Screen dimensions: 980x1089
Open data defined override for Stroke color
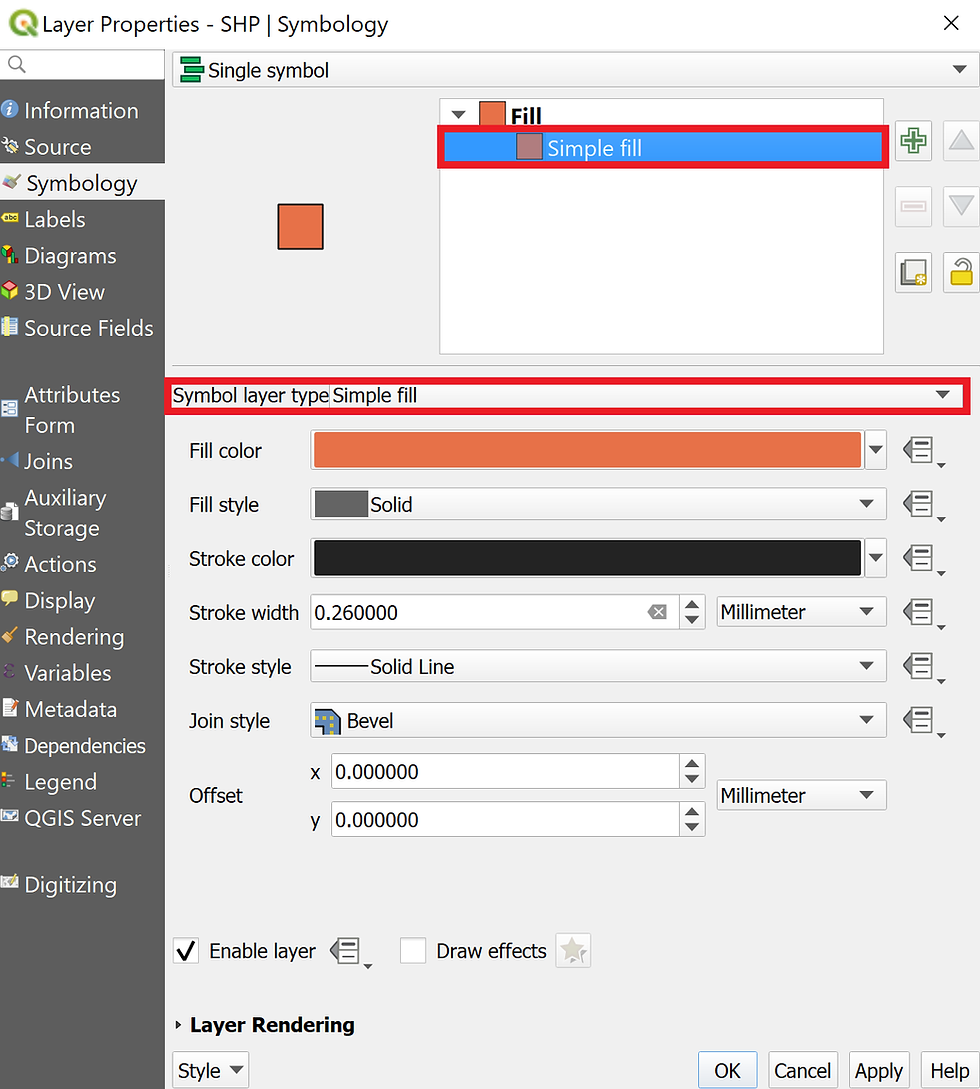(x=923, y=558)
